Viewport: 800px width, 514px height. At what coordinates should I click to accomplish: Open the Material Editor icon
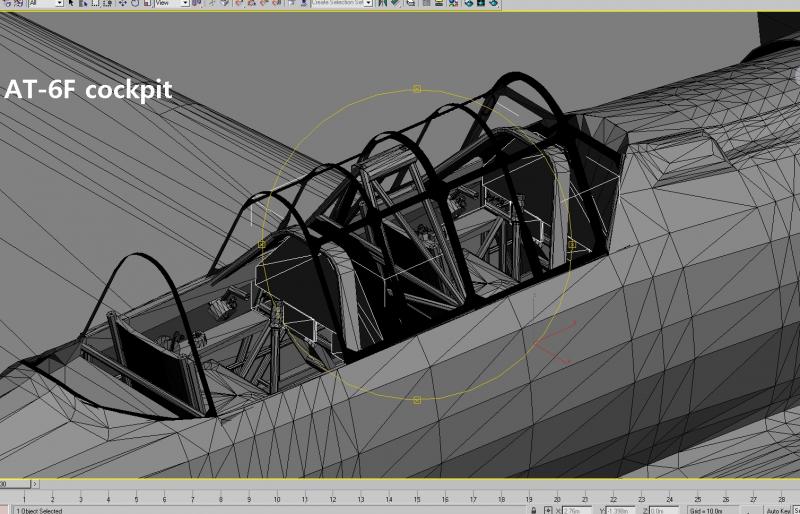pyautogui.click(x=452, y=3)
